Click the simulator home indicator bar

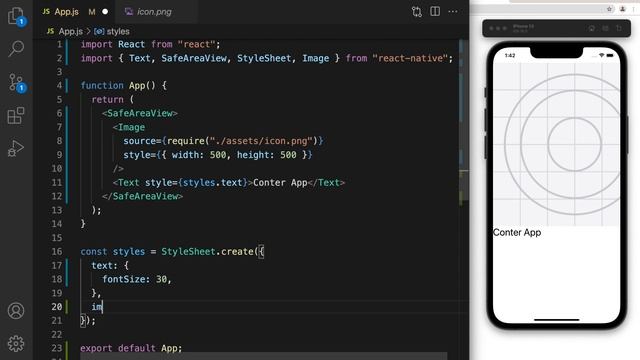[x=556, y=320]
